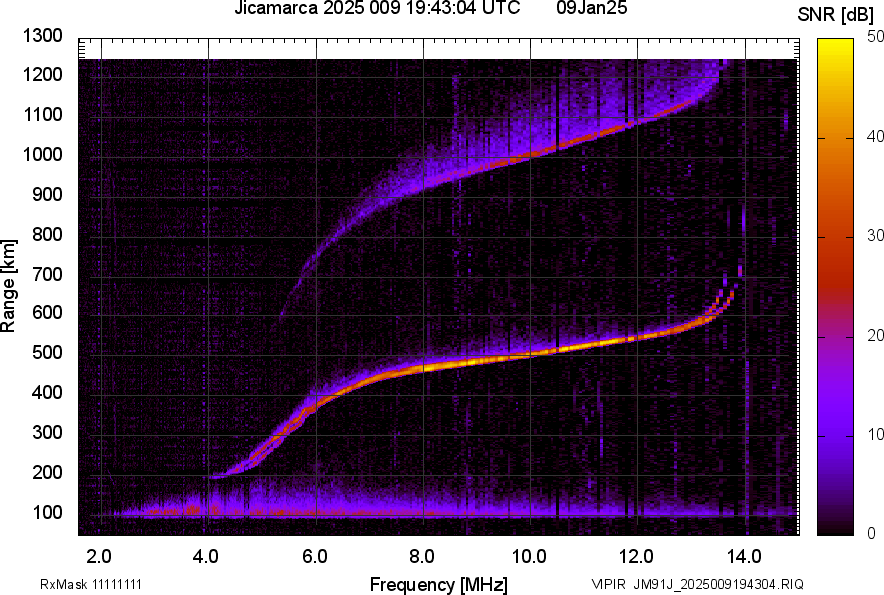Click the Jicamarca timestamp title text
The width and height of the screenshot is (884, 595).
click(x=376, y=9)
